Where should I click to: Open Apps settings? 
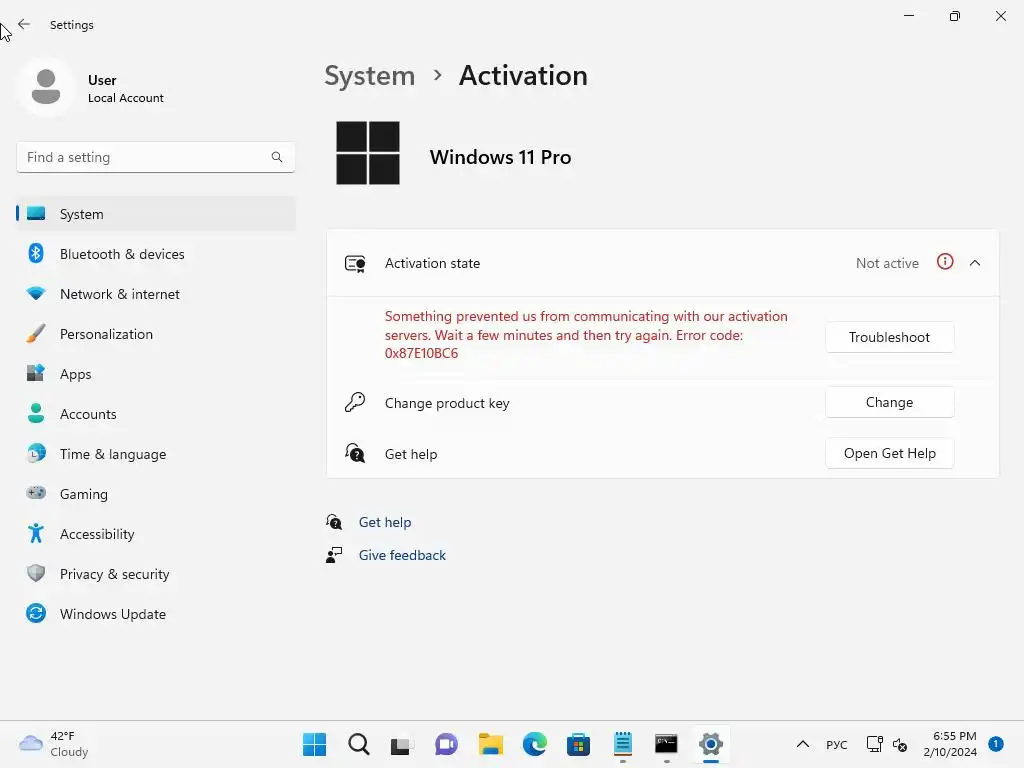tap(156, 374)
